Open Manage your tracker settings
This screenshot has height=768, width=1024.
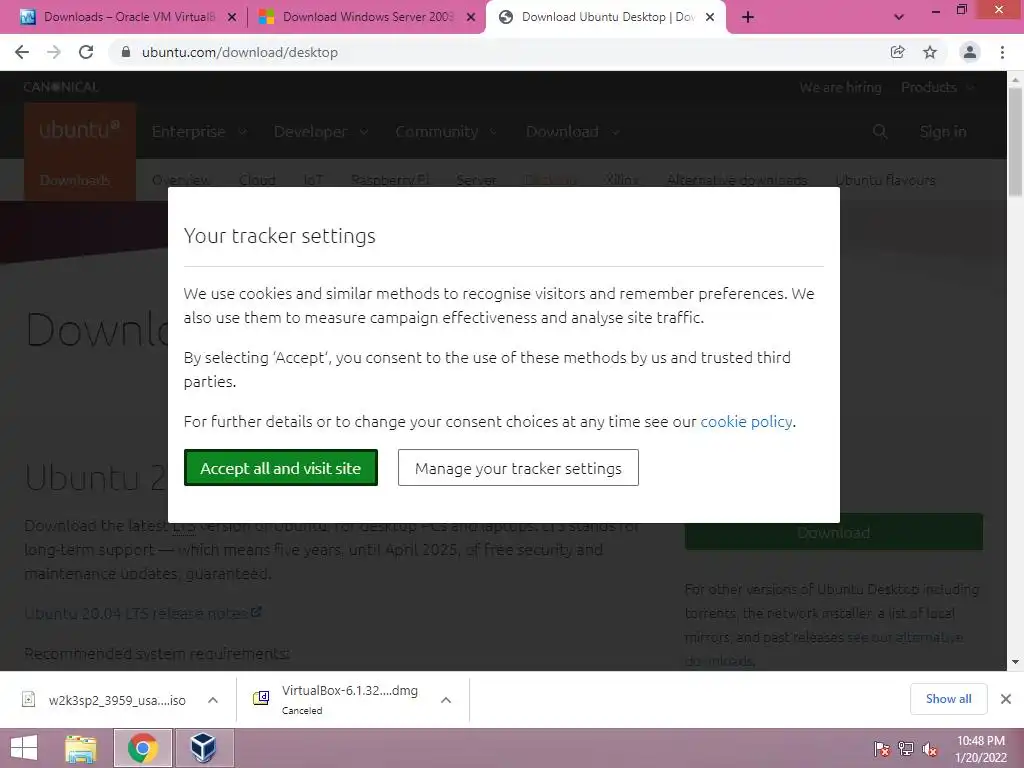coord(518,468)
